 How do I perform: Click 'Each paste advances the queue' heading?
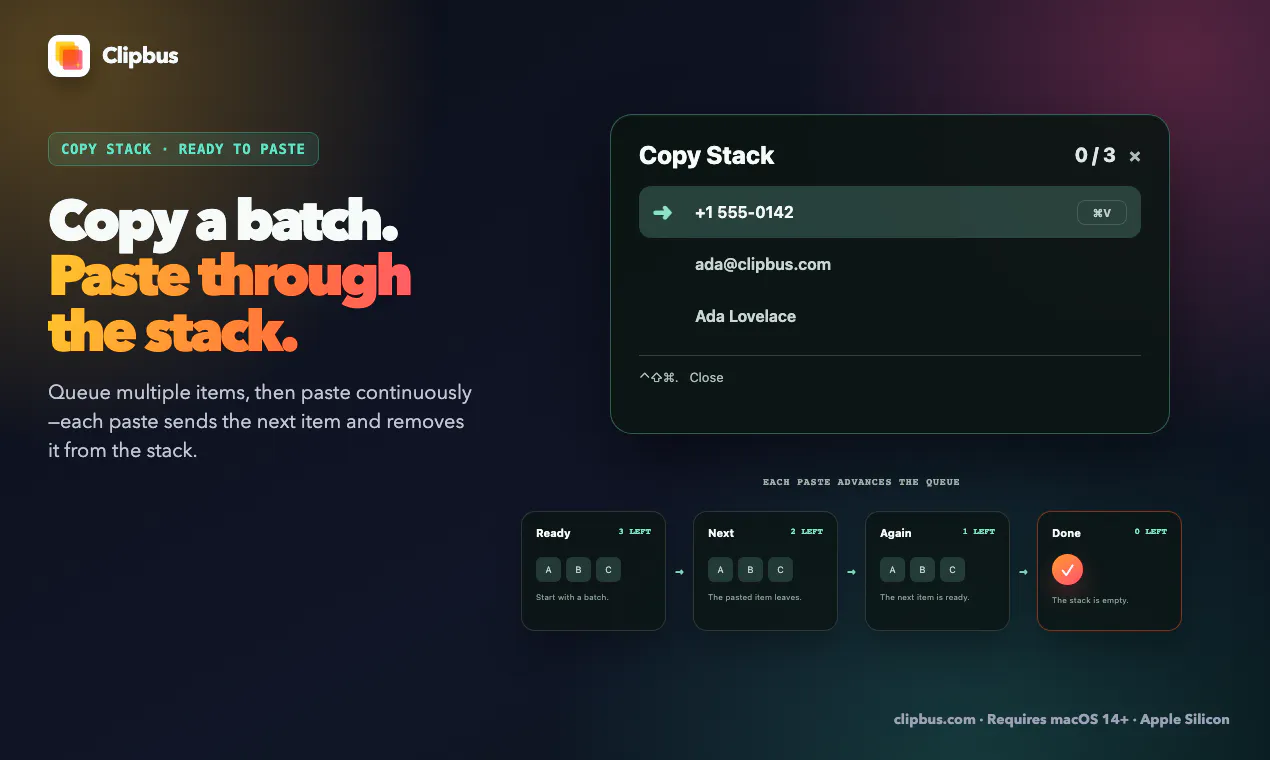click(x=861, y=482)
